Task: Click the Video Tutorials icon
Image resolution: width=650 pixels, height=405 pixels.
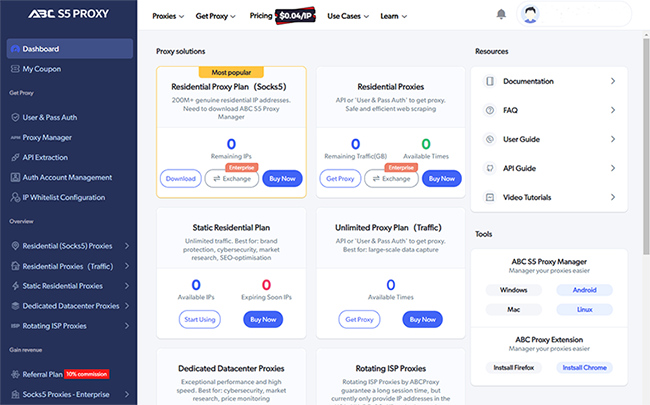Action: click(489, 197)
